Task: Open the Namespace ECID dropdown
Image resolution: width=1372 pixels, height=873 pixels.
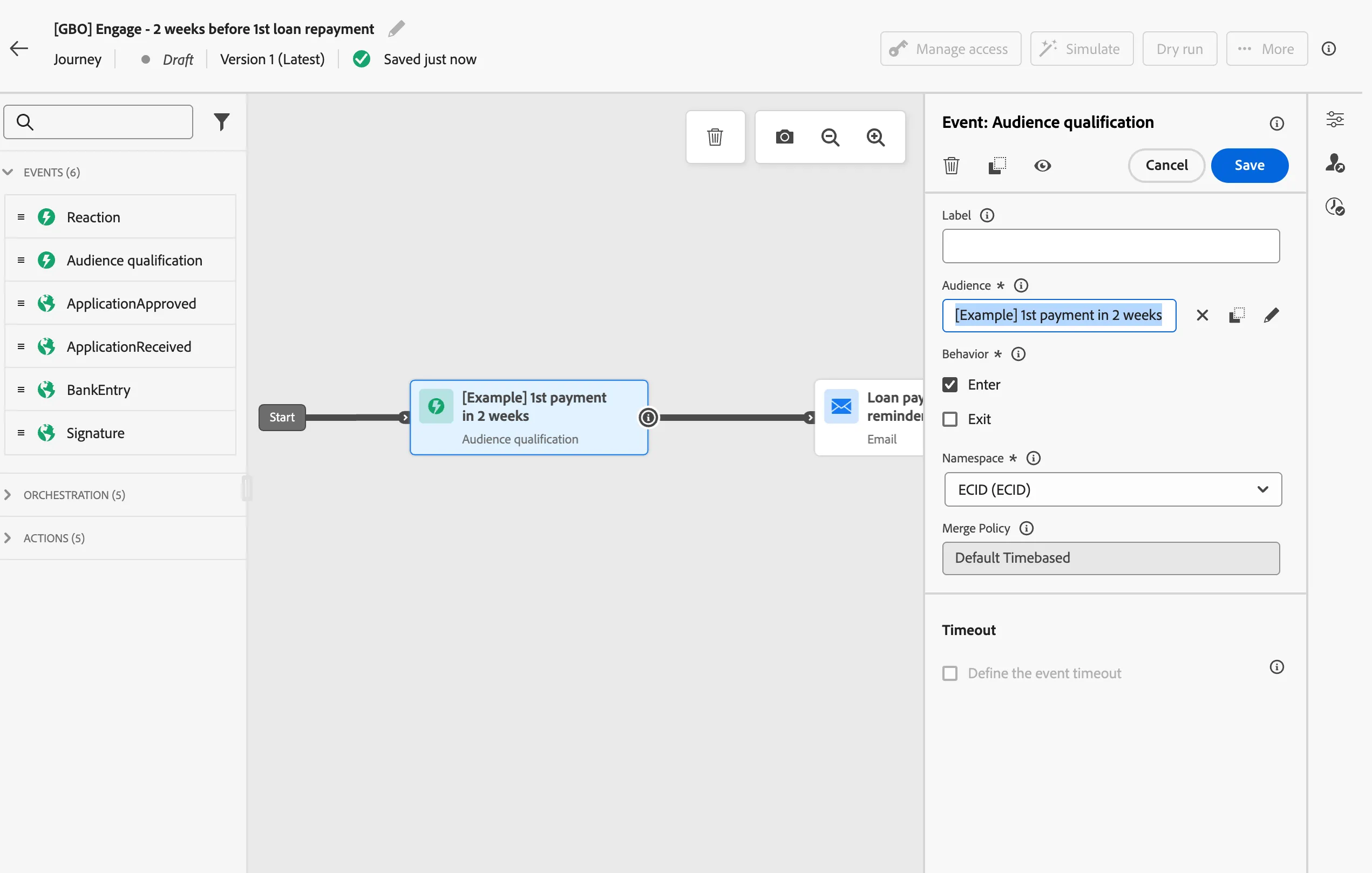Action: (x=1113, y=489)
